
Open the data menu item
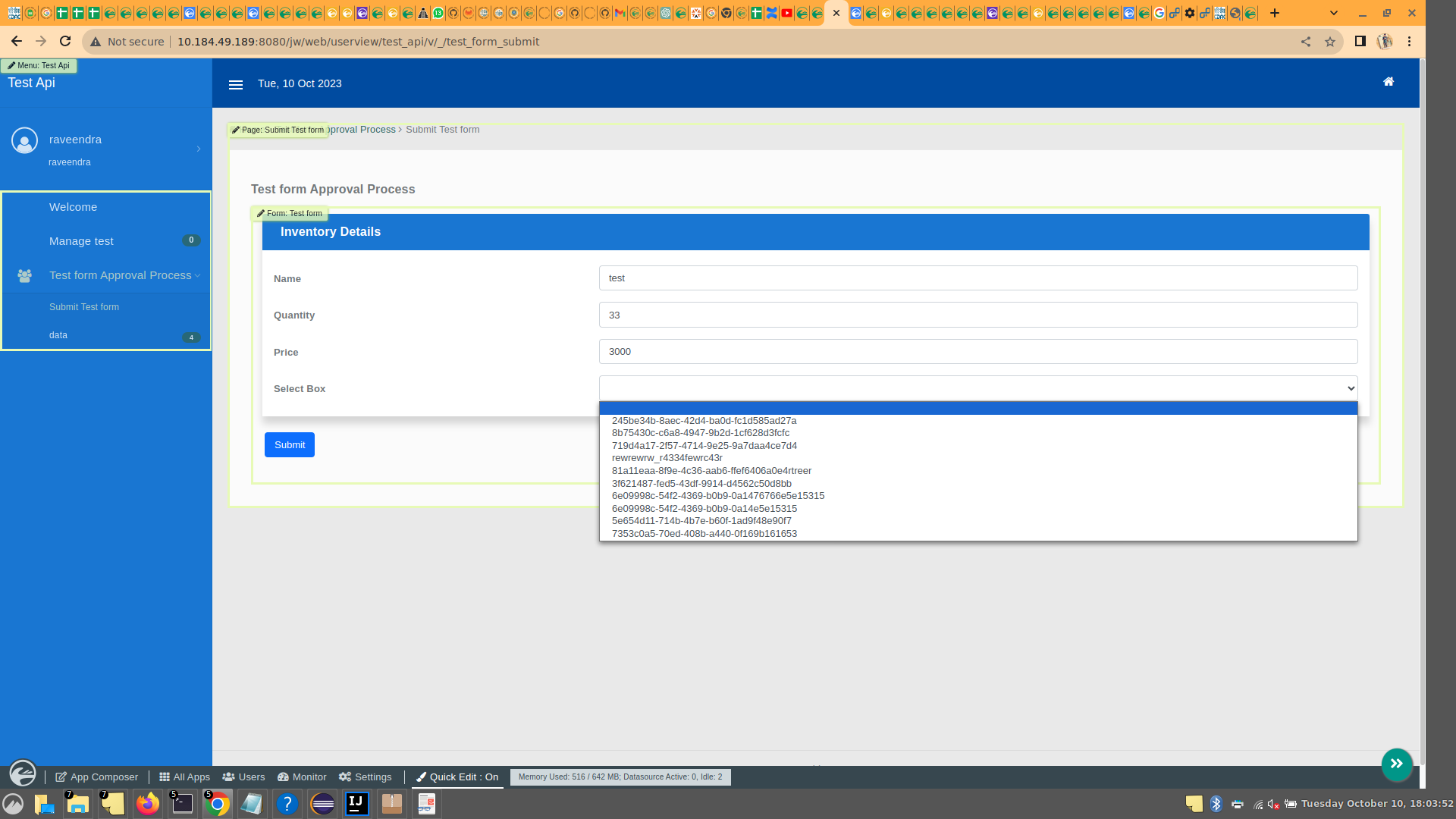(58, 335)
